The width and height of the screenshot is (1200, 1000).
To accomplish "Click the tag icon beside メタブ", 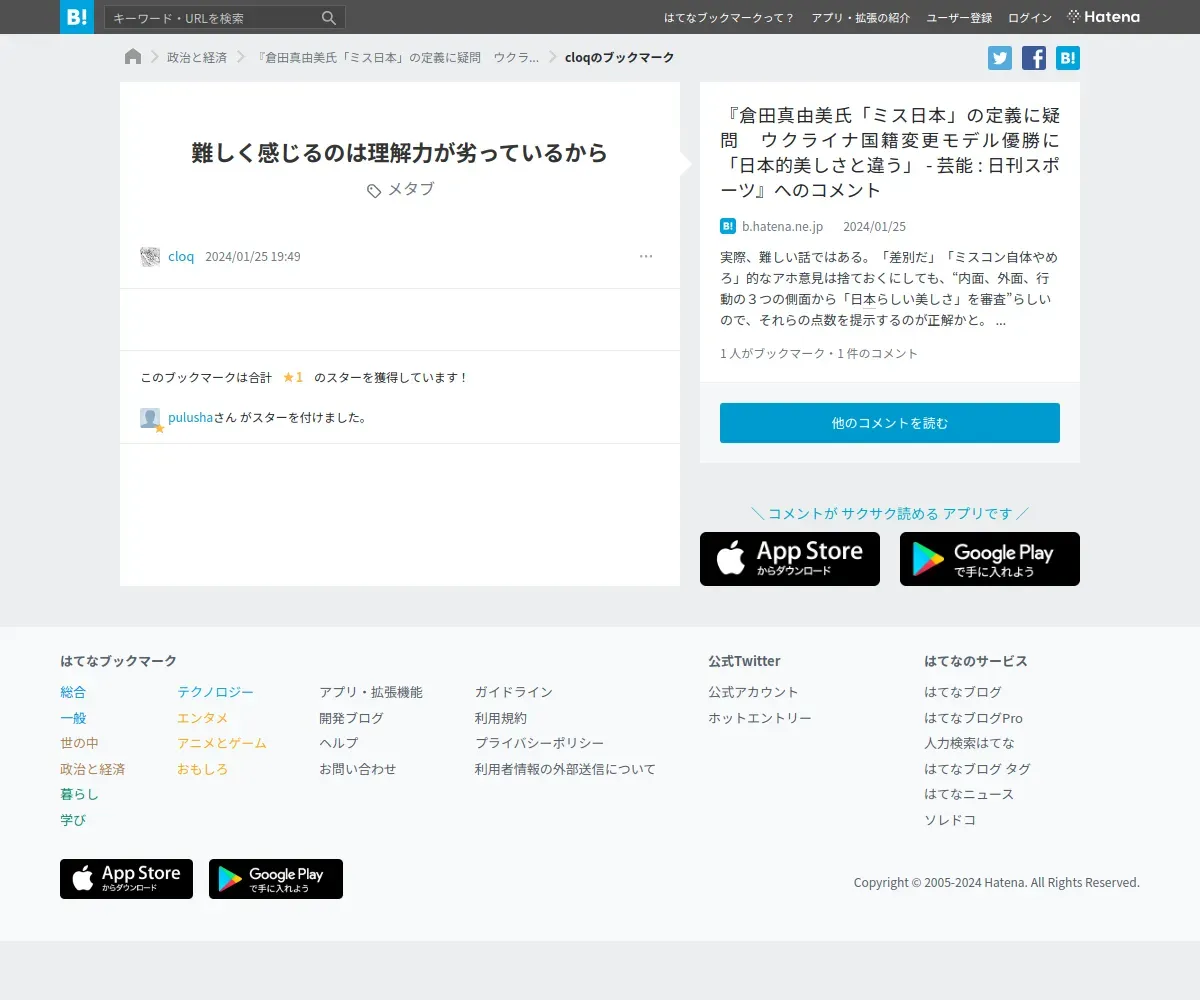I will coord(374,190).
